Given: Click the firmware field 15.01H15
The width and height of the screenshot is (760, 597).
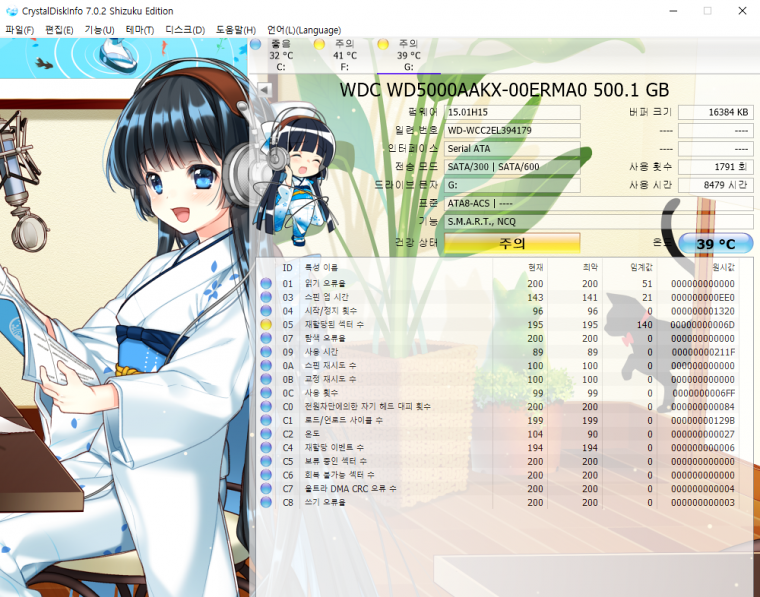Looking at the screenshot, I should click(512, 112).
